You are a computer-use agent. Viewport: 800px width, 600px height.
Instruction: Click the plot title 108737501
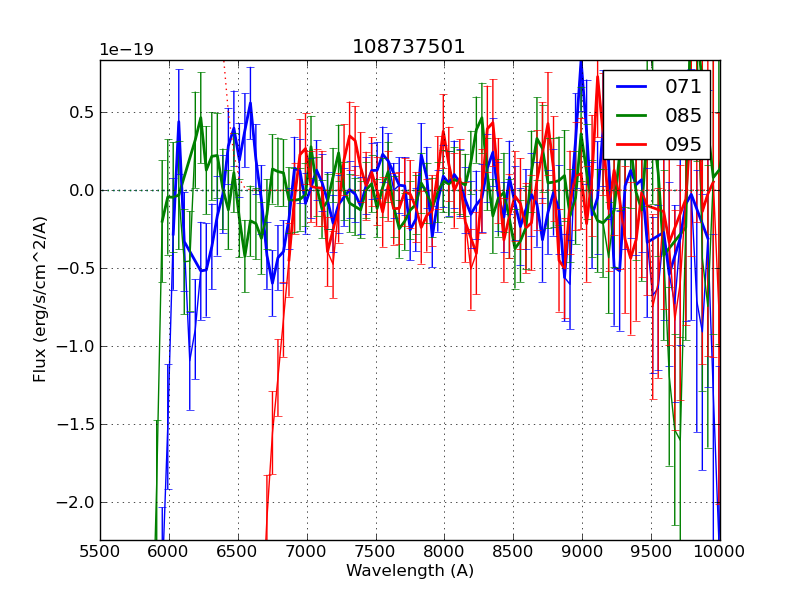click(409, 47)
